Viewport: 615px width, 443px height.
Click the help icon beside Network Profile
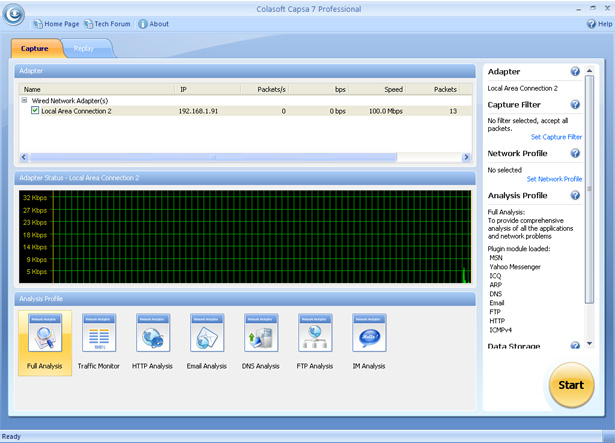[x=575, y=153]
